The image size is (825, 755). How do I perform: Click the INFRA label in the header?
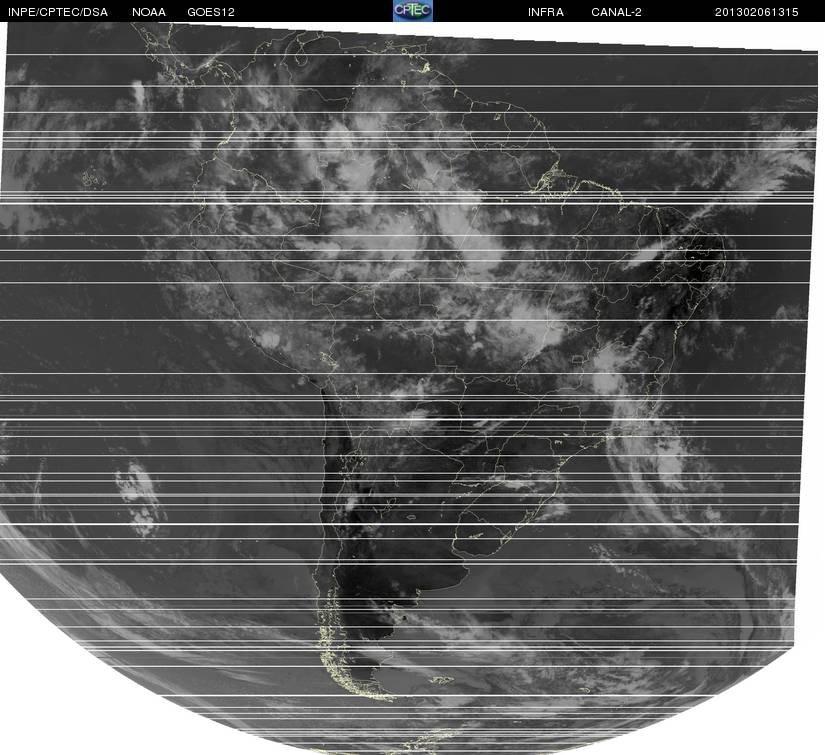(546, 12)
